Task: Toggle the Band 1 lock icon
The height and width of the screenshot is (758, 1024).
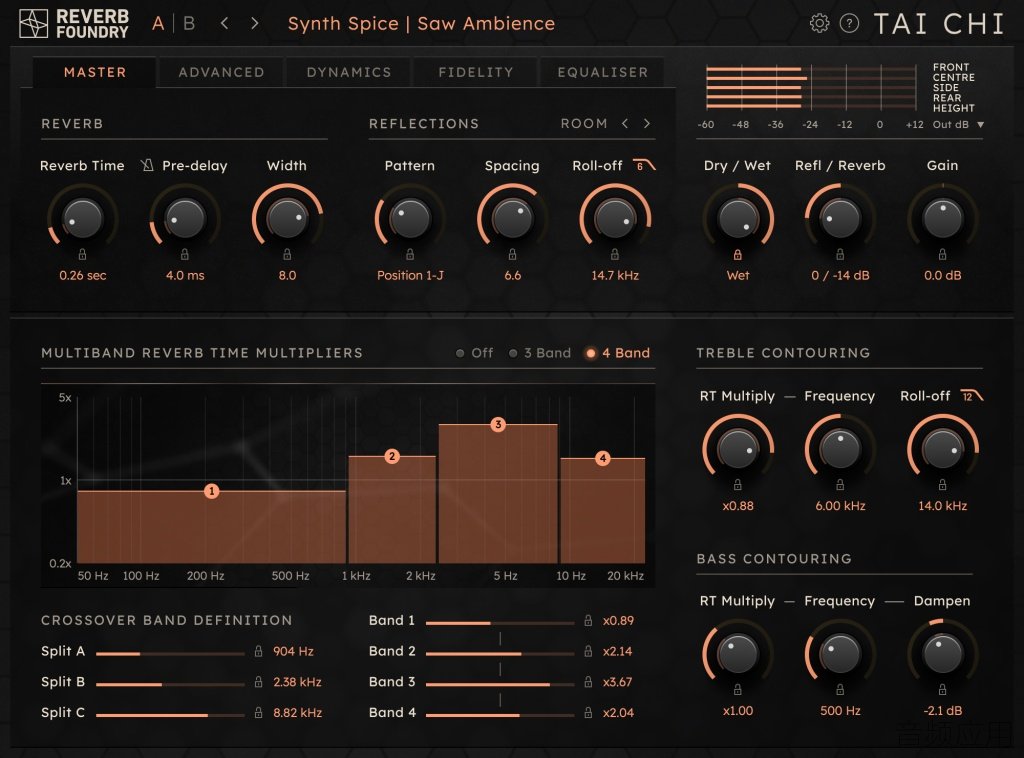Action: tap(588, 620)
